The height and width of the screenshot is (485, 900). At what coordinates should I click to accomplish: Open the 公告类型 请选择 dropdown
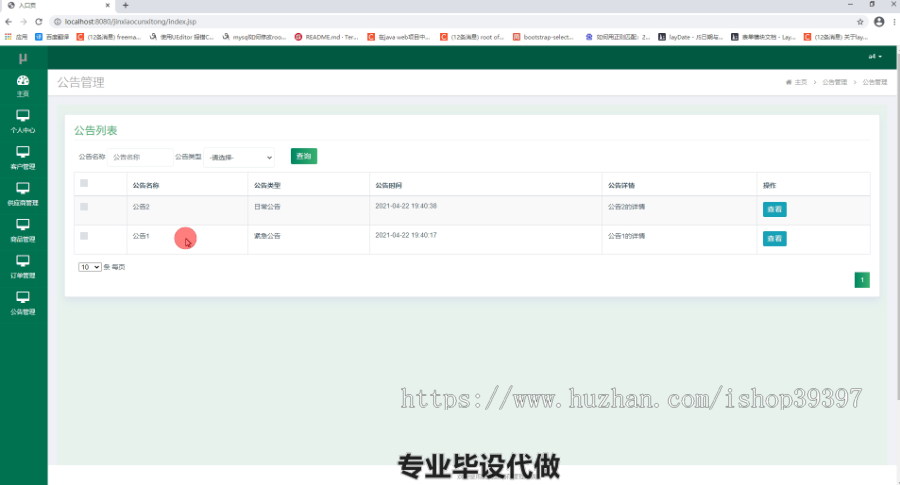click(239, 157)
